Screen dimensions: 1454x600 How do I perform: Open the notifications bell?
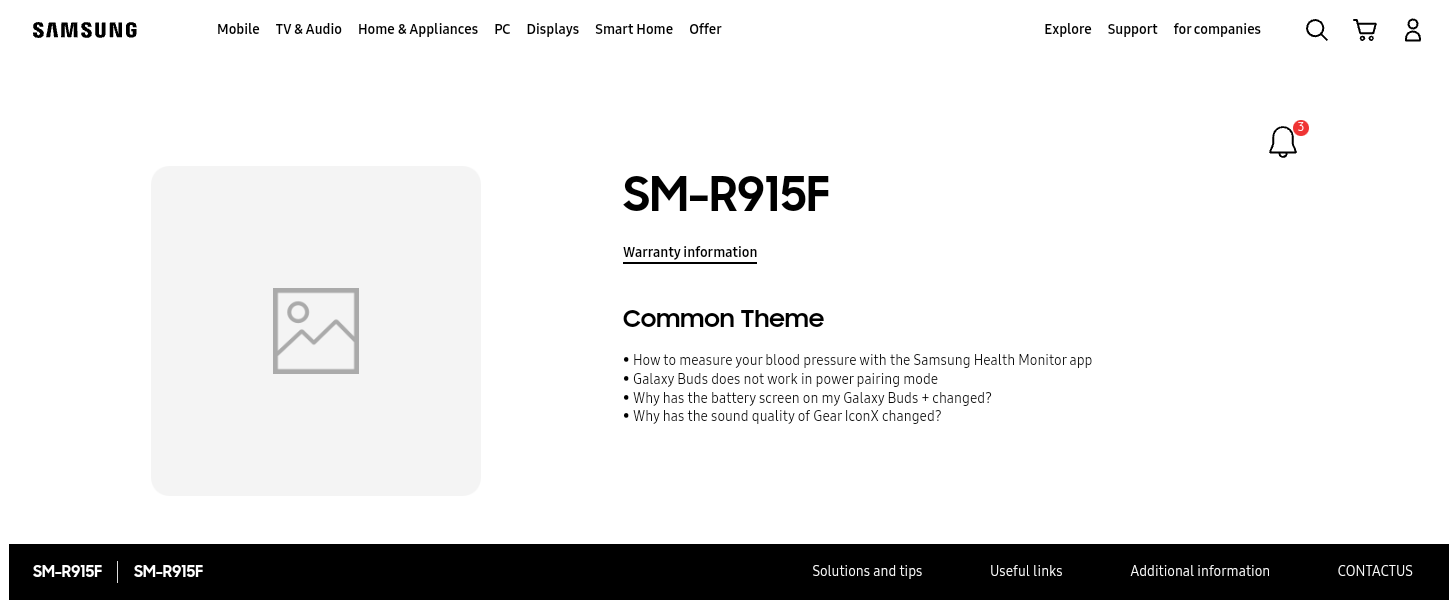[x=1283, y=142]
